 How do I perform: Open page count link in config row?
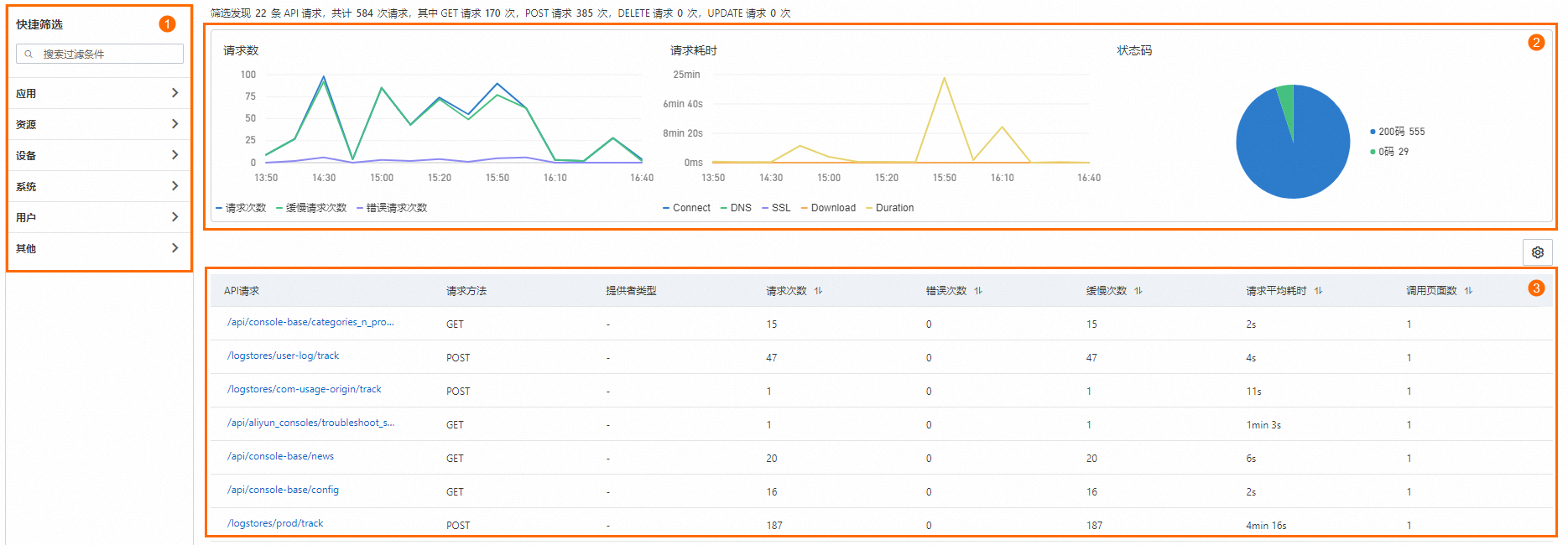pyautogui.click(x=1409, y=491)
